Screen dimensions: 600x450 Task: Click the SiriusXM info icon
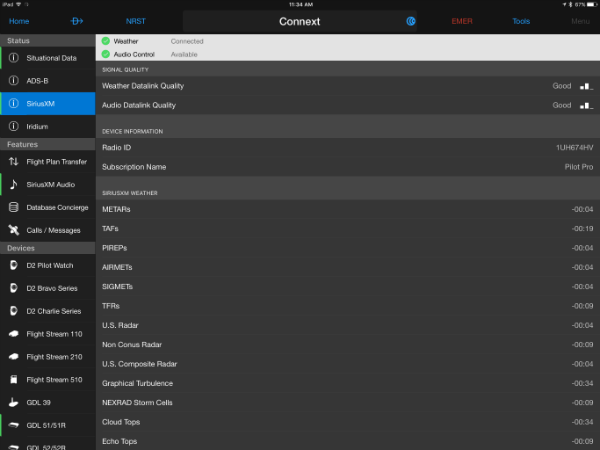tap(14, 103)
